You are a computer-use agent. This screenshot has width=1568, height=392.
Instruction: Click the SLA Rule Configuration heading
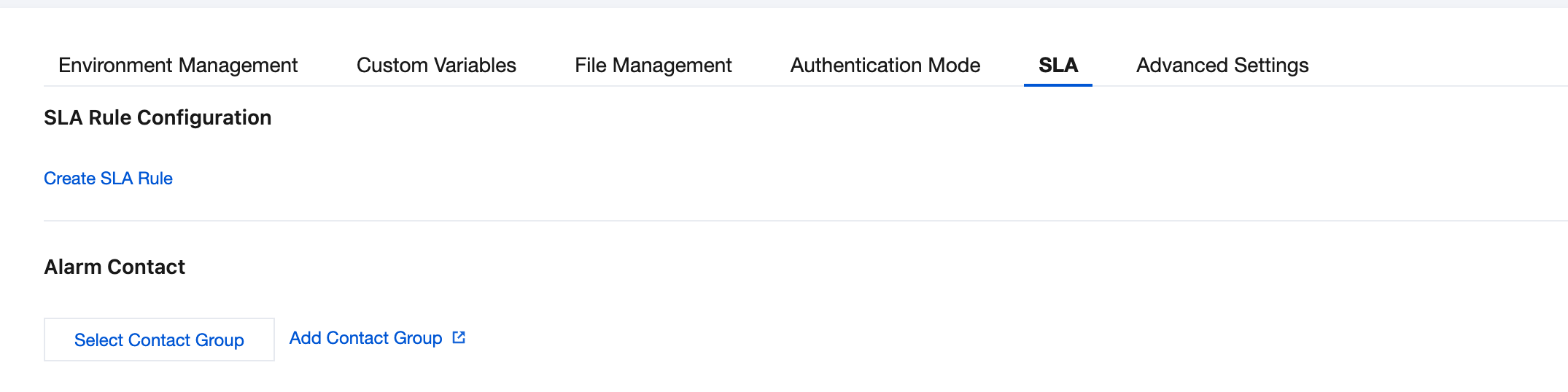tap(158, 118)
